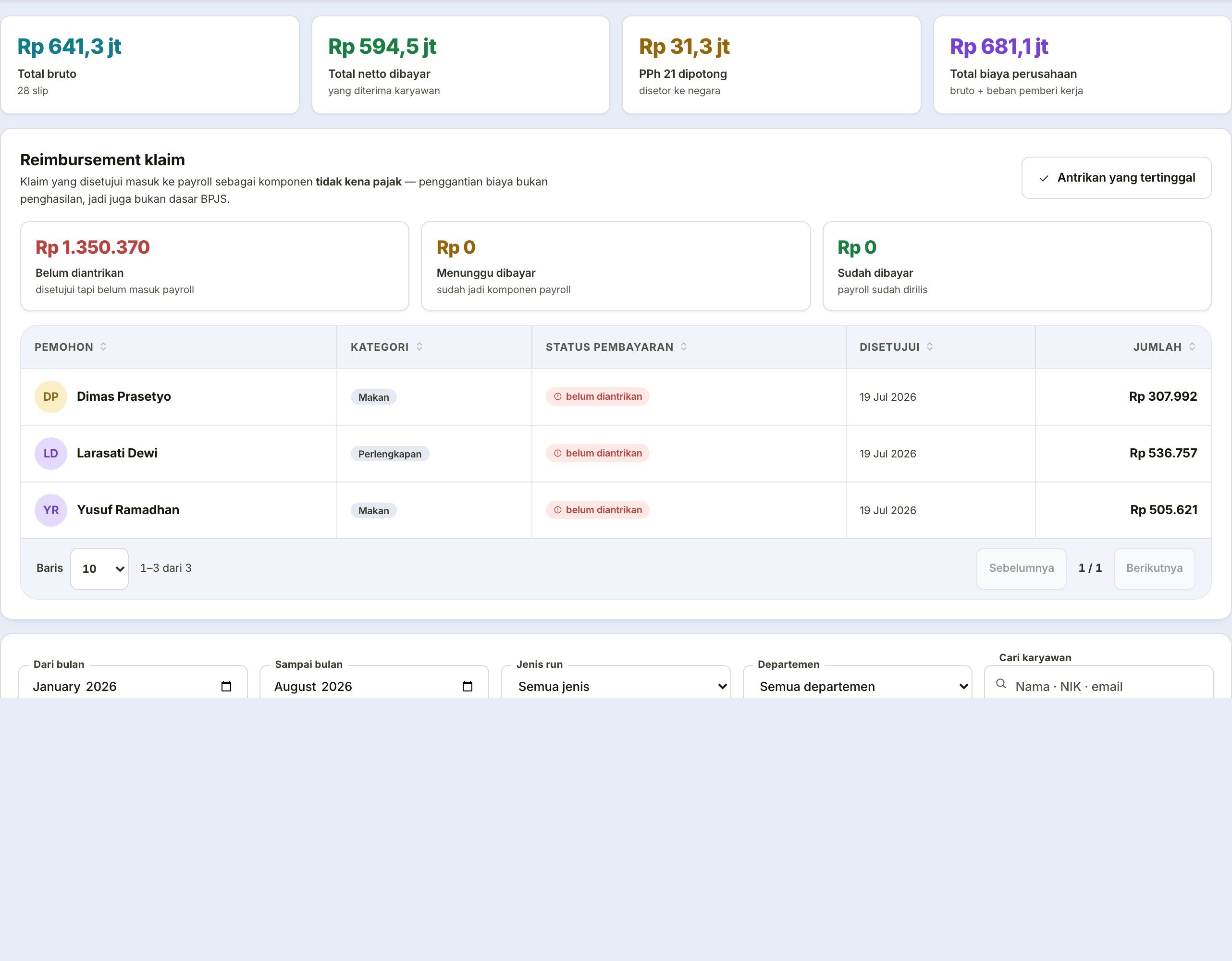Open the Departemen dropdown
Image resolution: width=1232 pixels, height=961 pixels.
click(x=857, y=686)
